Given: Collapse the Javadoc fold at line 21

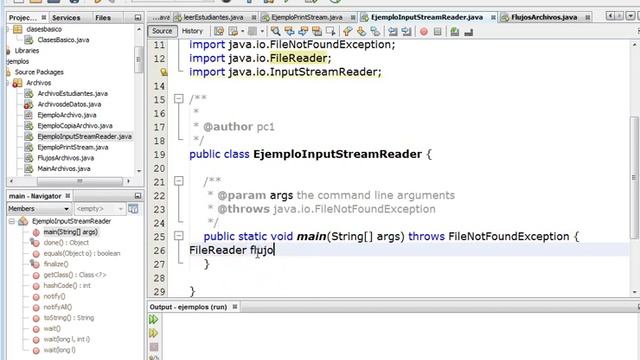Looking at the screenshot, I should pyautogui.click(x=179, y=181).
